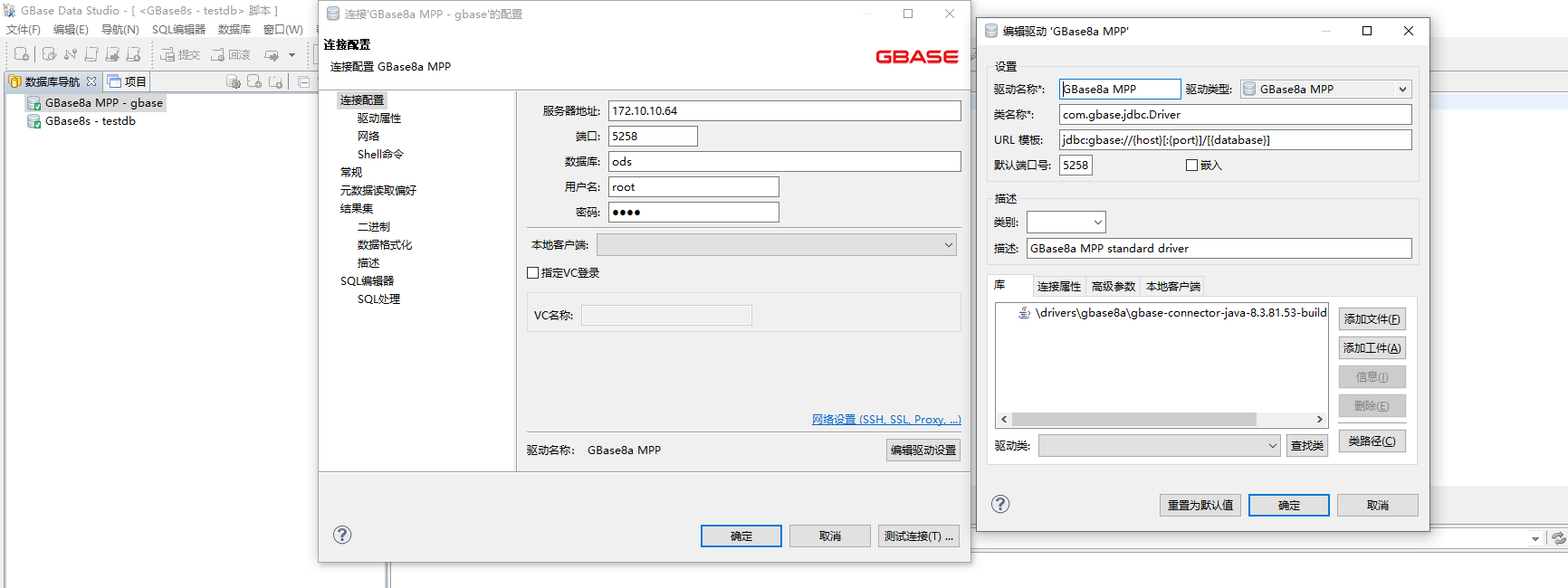
Task: Select GBase8a MPP - gbase connection
Action: tap(95, 103)
